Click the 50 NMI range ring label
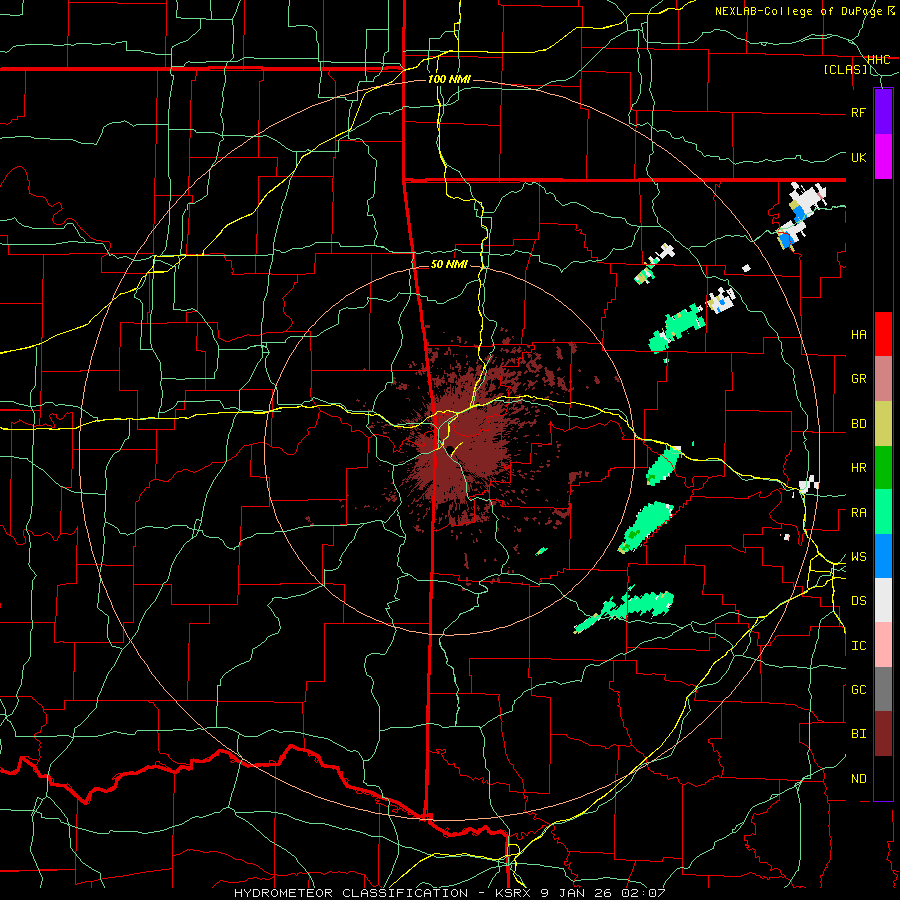The width and height of the screenshot is (900, 900). click(449, 264)
